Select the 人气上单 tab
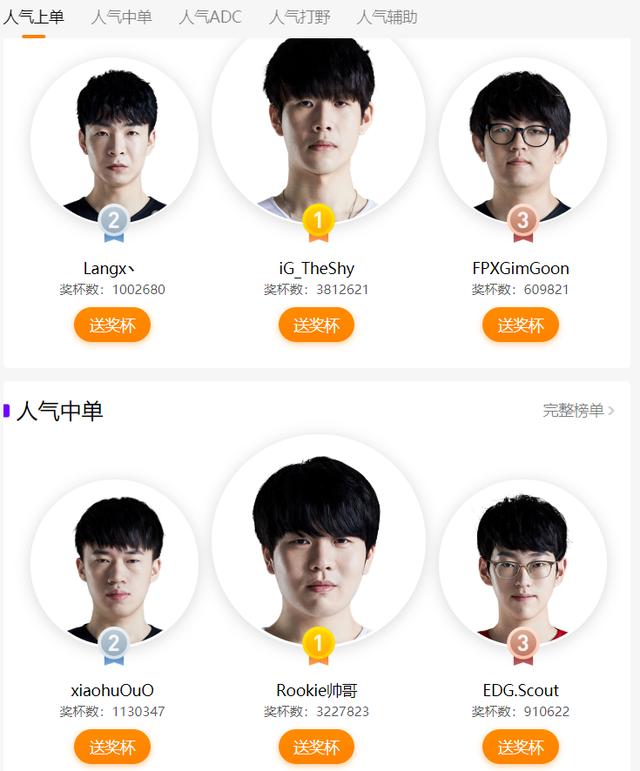The width and height of the screenshot is (640, 771). click(33, 17)
